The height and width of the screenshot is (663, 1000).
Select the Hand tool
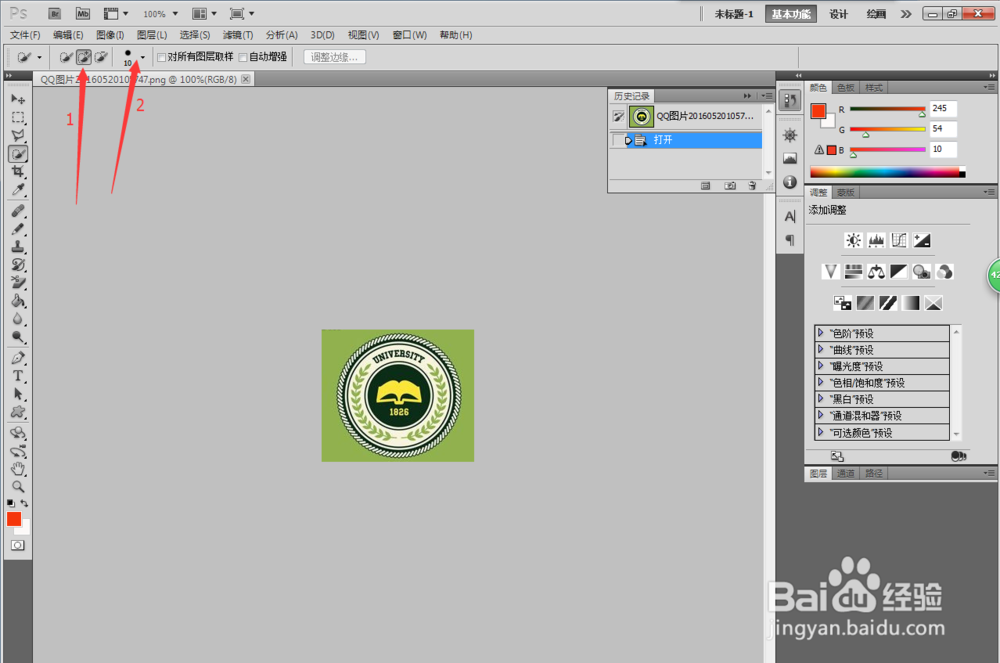tap(18, 469)
